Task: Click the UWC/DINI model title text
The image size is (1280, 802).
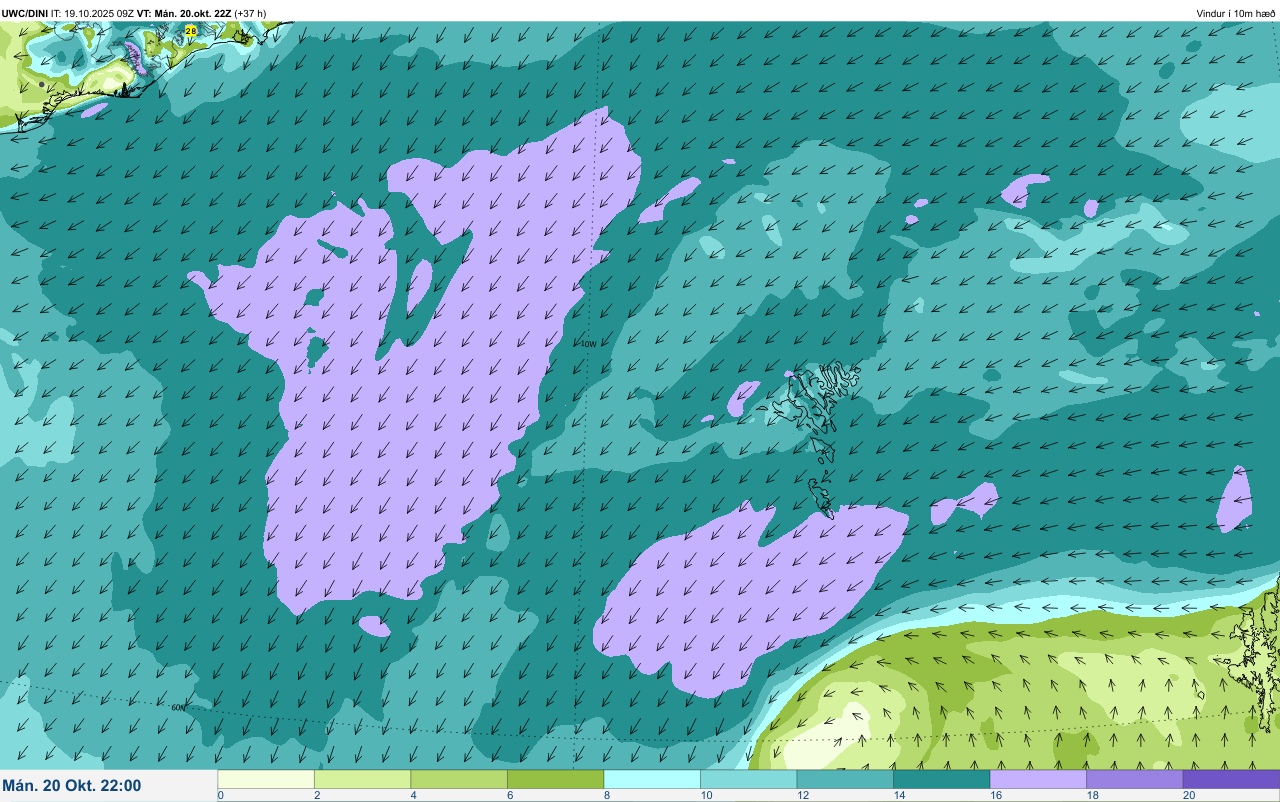Action: 24,13
